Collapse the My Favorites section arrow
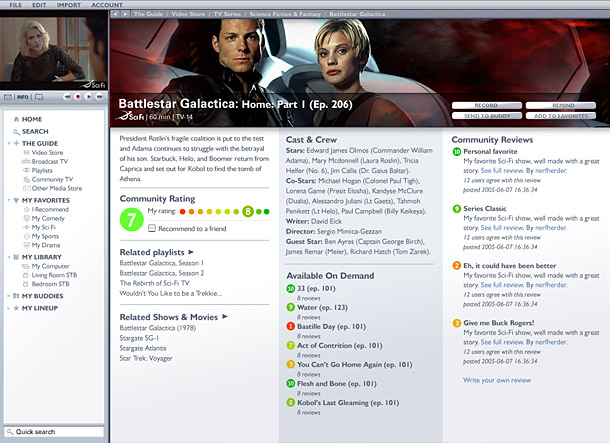 pyautogui.click(x=9, y=200)
